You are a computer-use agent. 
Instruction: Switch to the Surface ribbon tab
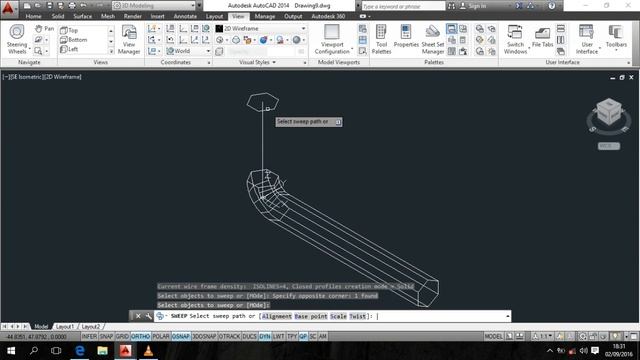[82, 16]
